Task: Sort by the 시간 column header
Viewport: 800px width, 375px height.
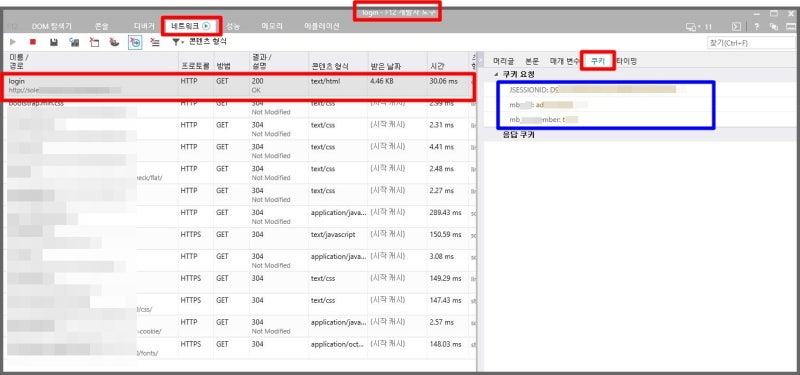Action: (437, 66)
